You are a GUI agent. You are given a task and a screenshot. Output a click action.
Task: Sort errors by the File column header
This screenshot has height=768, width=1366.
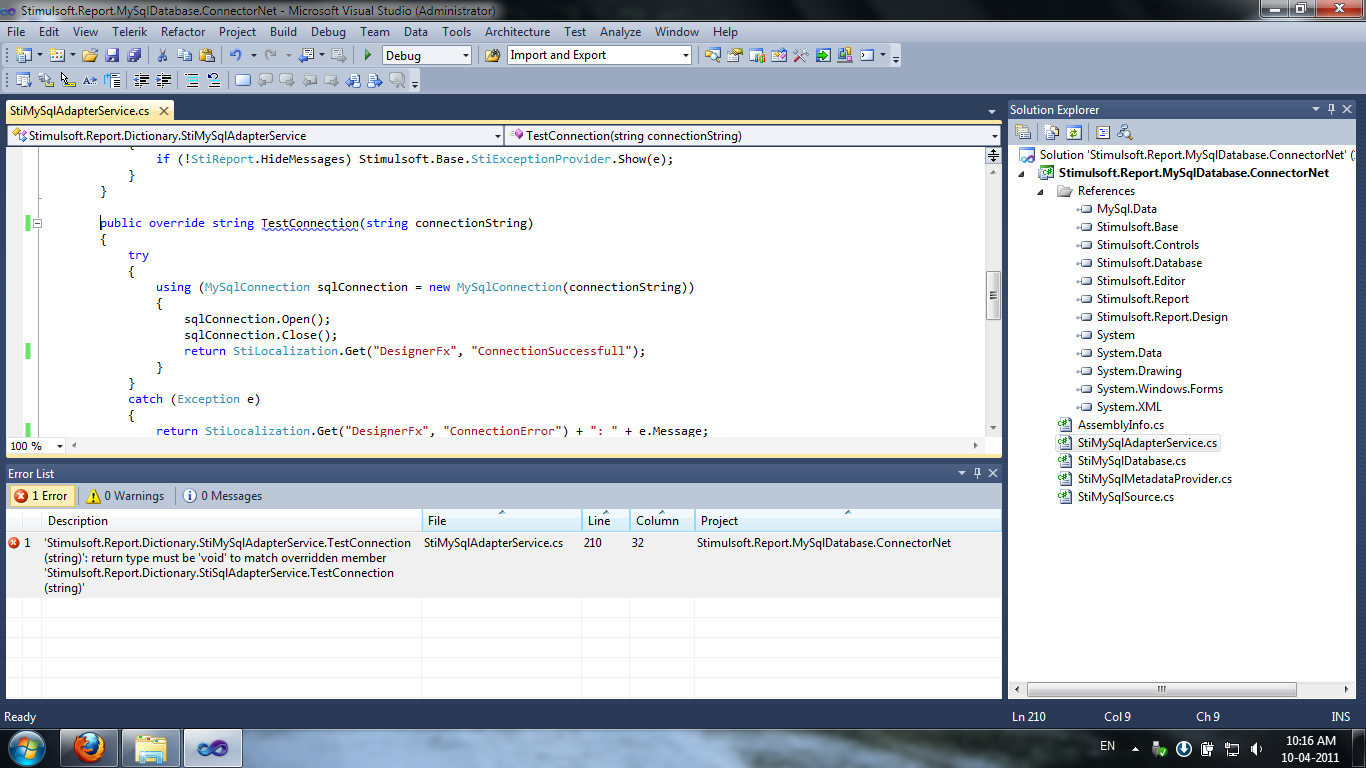click(x=502, y=520)
